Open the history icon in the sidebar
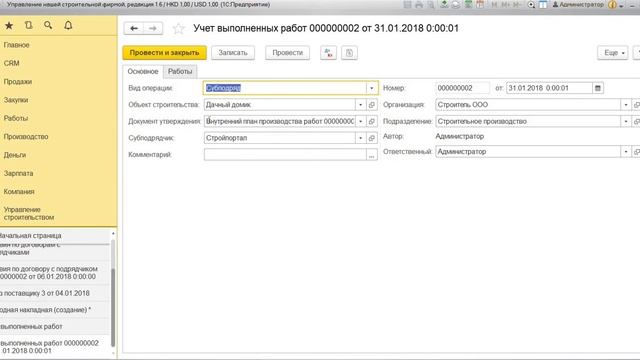The width and height of the screenshot is (640, 360). tap(29, 25)
